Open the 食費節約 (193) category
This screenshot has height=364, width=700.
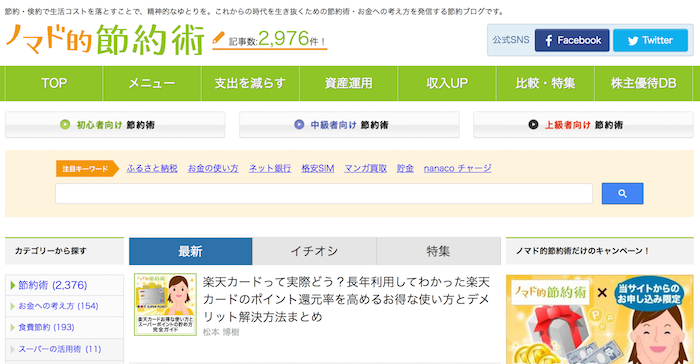click(x=46, y=327)
